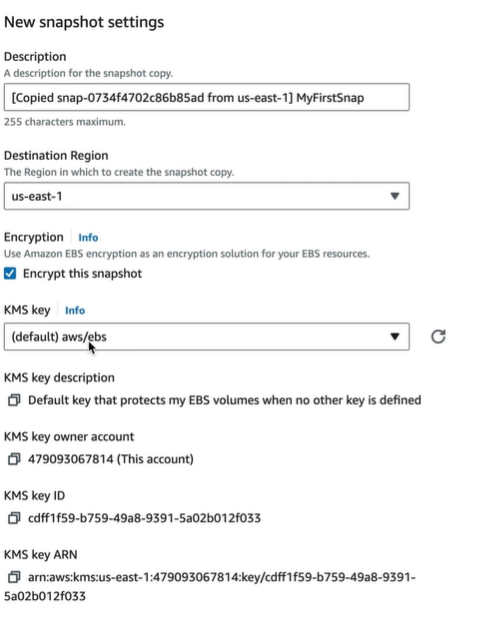The image size is (501, 621).
Task: Focus the snapshot Description input field
Action: [207, 97]
